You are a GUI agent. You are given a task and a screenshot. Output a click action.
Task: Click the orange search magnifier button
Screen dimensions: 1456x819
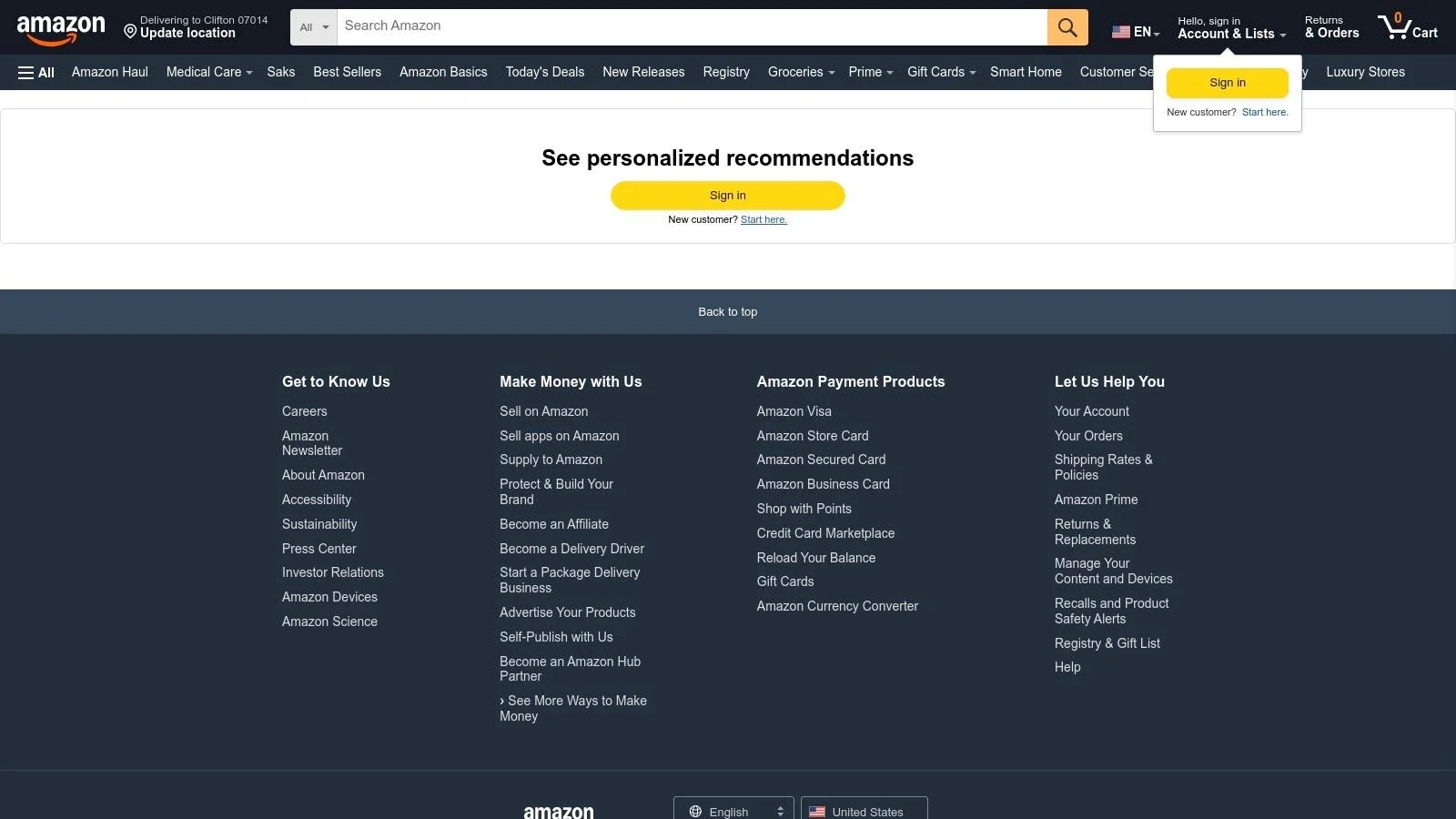(1067, 27)
